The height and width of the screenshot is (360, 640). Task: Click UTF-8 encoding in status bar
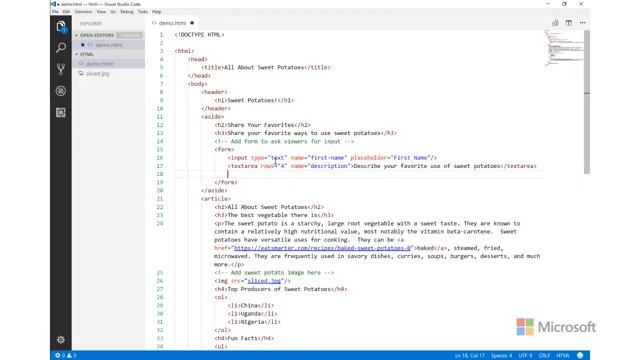[525, 356]
